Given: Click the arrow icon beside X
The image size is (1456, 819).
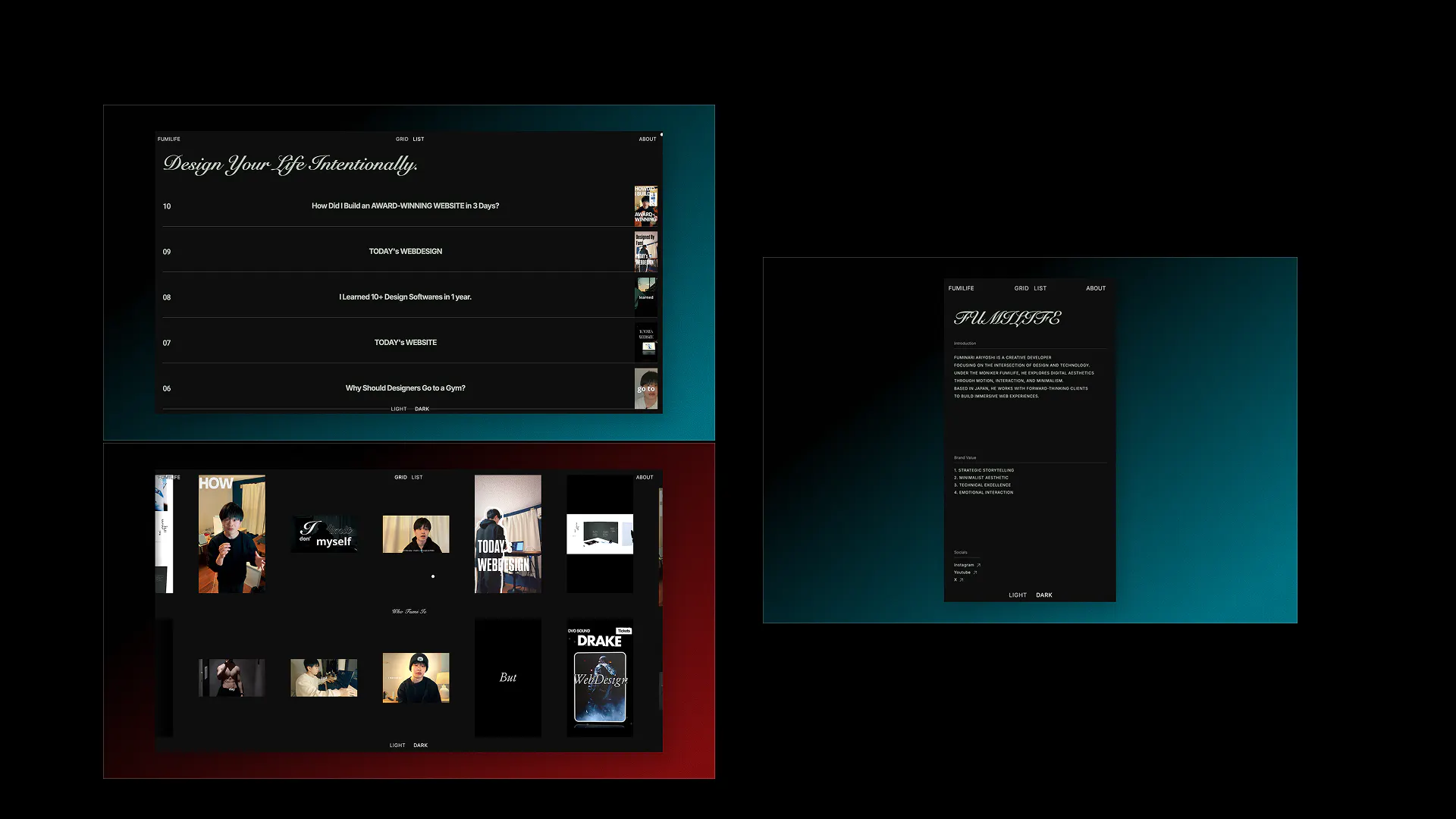Looking at the screenshot, I should (x=962, y=580).
